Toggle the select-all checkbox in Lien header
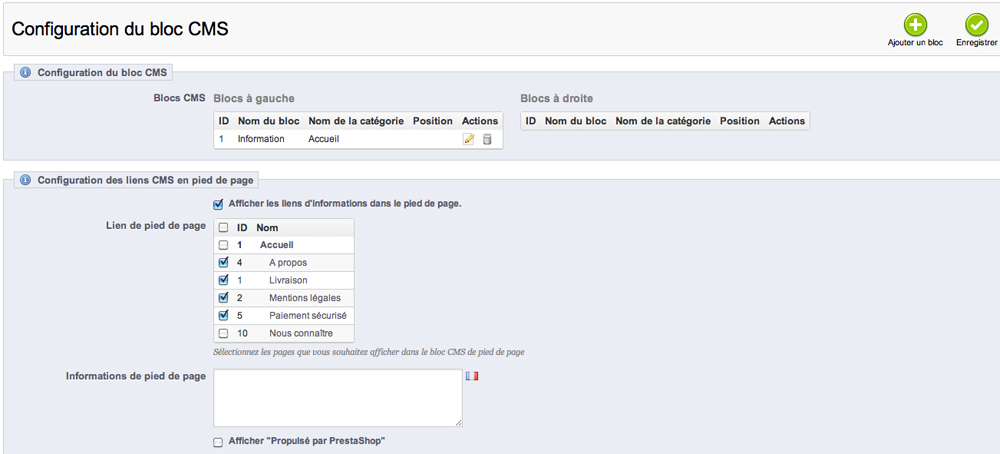Viewport: 1000px width, 454px height. click(x=223, y=227)
